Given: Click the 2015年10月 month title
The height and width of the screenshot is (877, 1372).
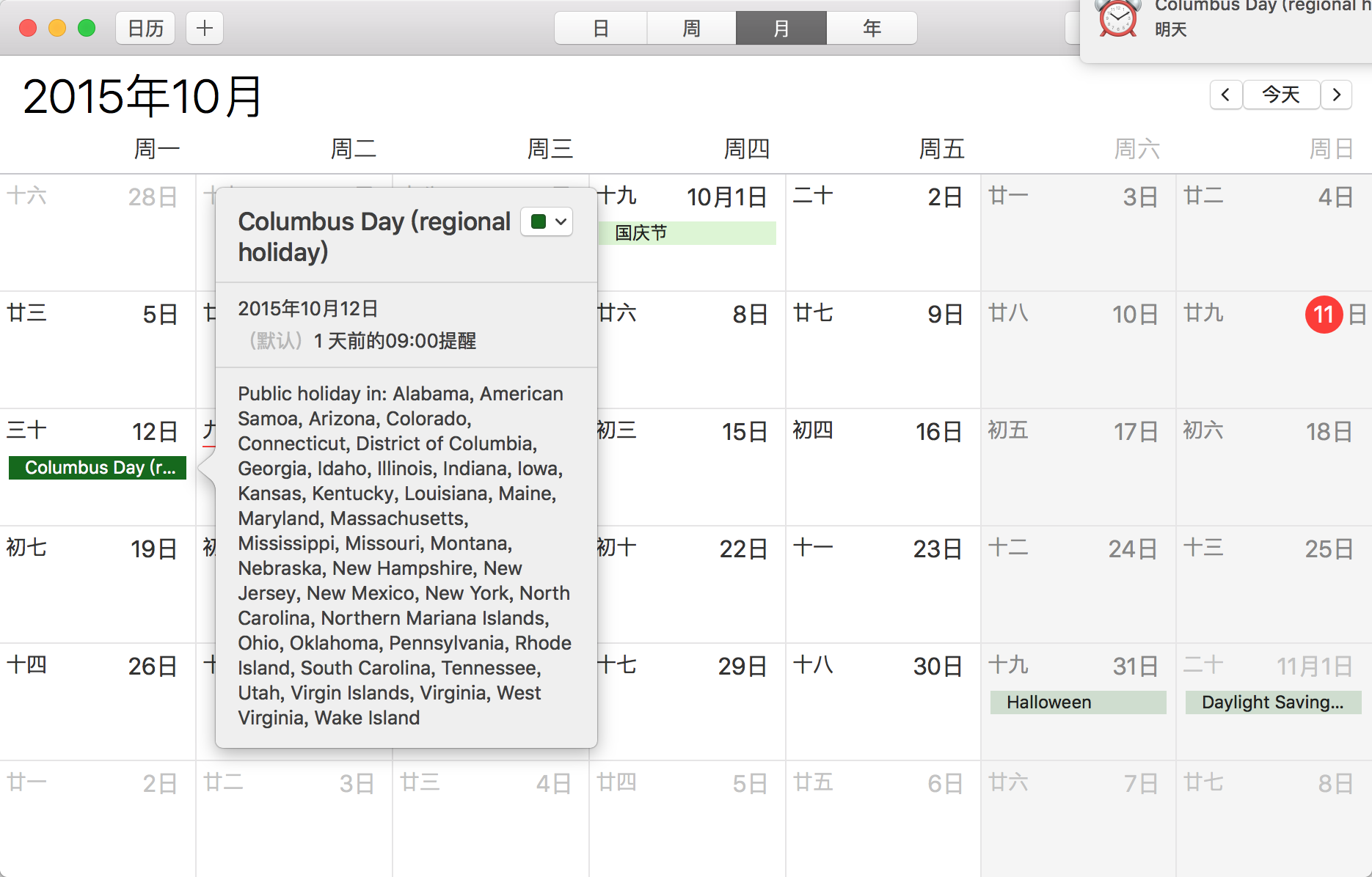Looking at the screenshot, I should (x=143, y=96).
